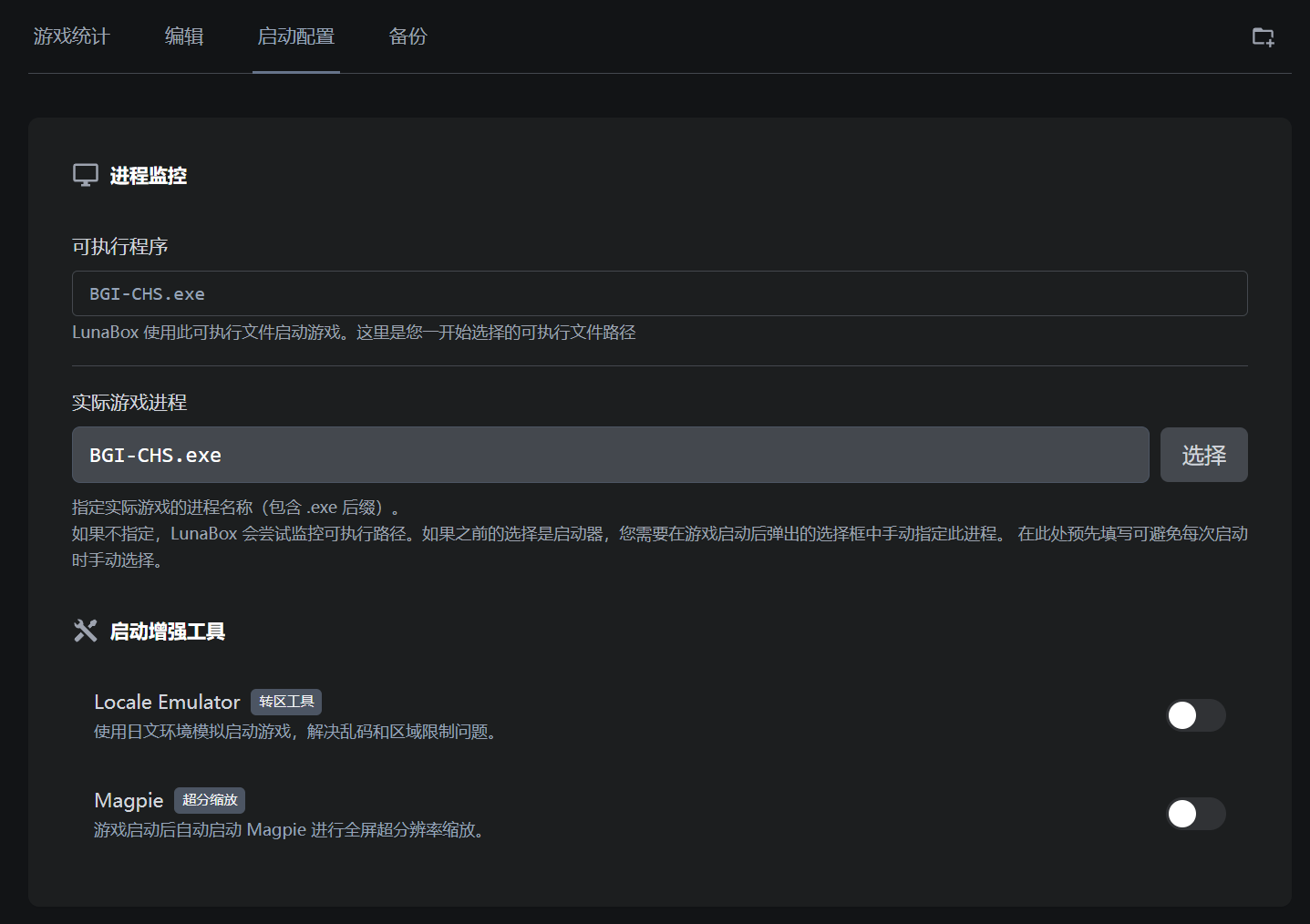Click the 超分缩放 badge next to Magpie
This screenshot has width=1310, height=924.
coord(209,800)
